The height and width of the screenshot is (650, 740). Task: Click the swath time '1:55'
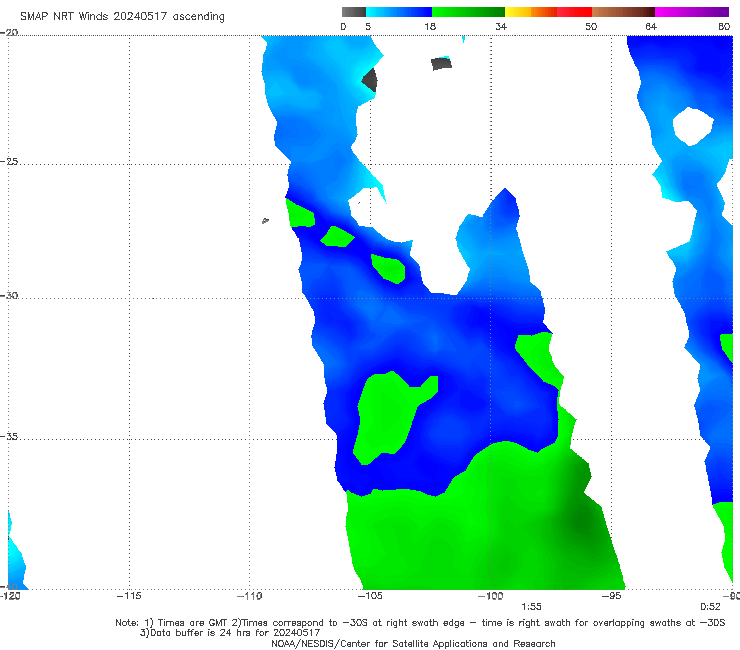[x=531, y=607]
